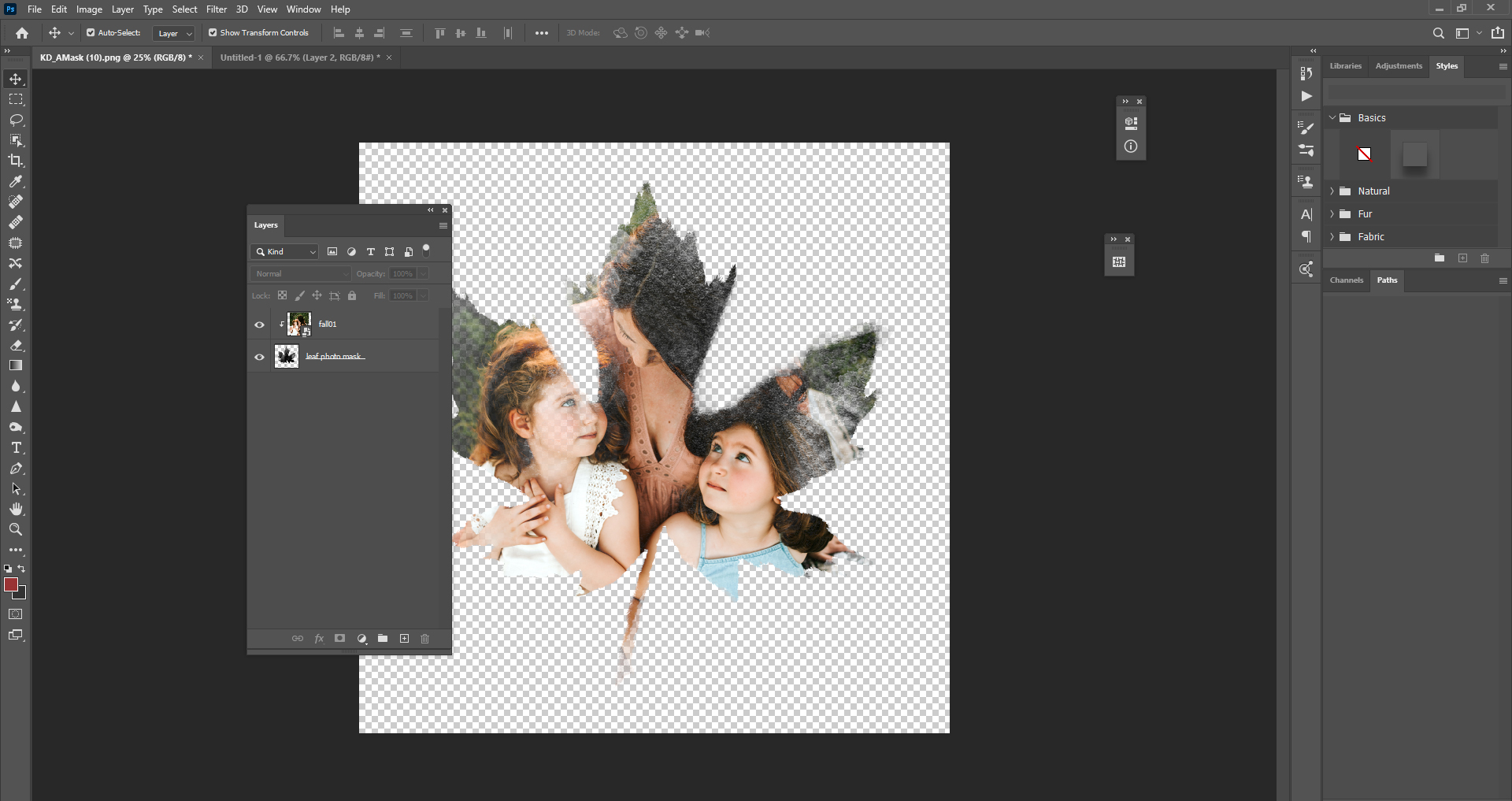Click the delete layer trash icon
Screen dimensions: 1512x801
point(425,639)
